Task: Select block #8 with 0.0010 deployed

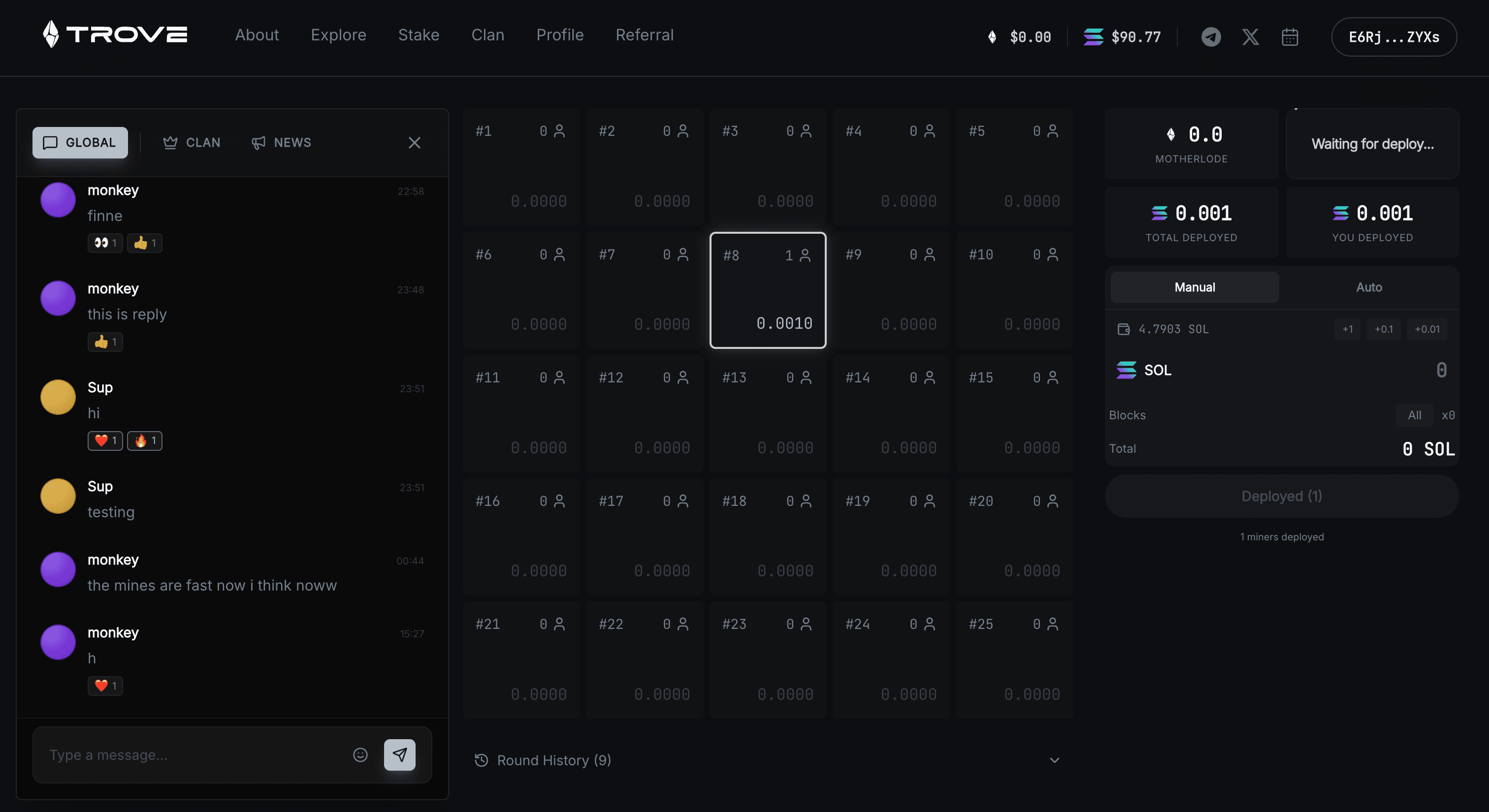Action: pos(768,290)
